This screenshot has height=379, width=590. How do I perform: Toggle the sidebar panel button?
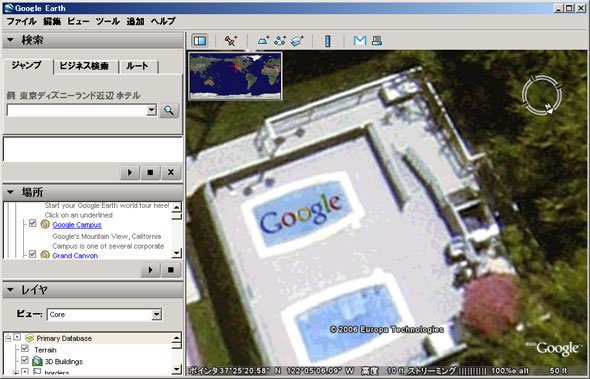click(200, 41)
